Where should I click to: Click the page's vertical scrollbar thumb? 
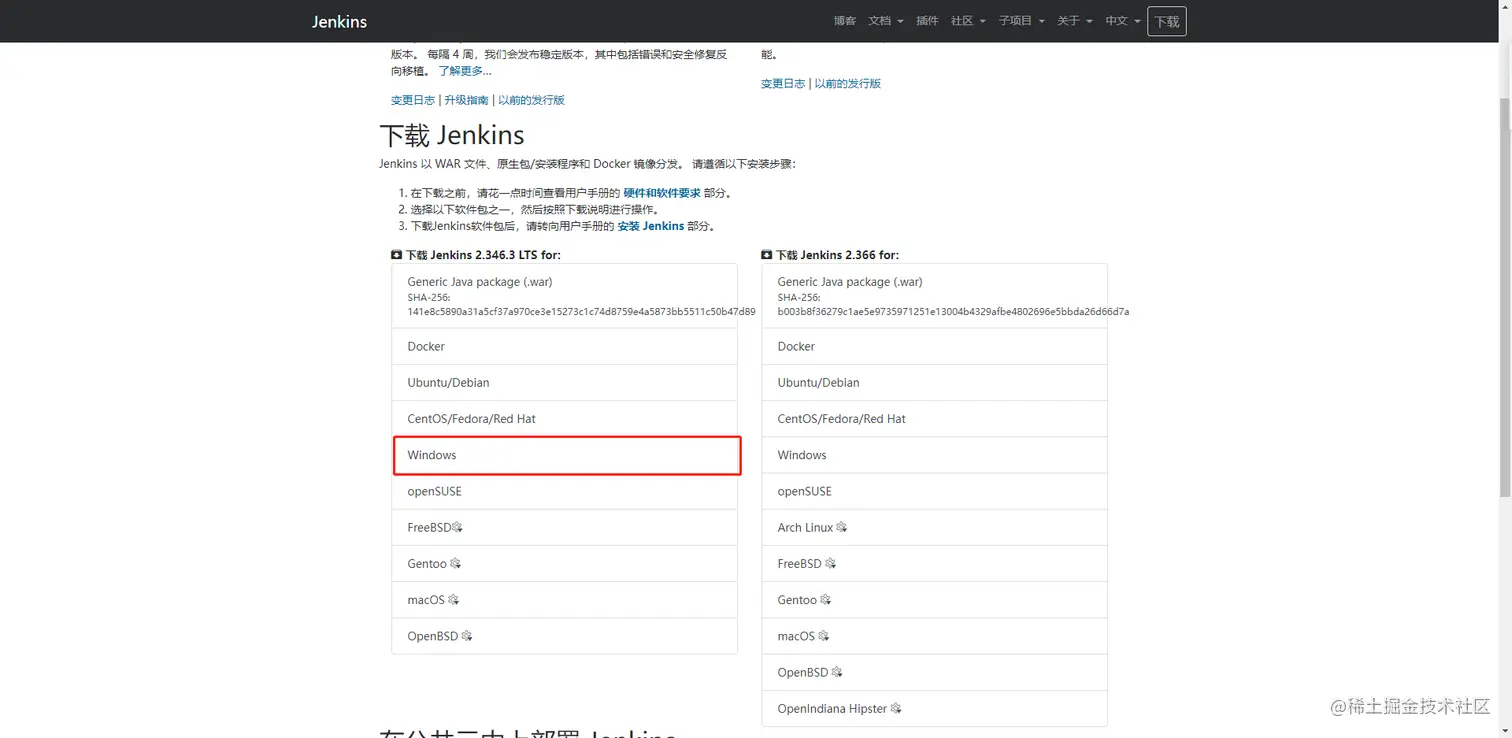coord(1505,298)
